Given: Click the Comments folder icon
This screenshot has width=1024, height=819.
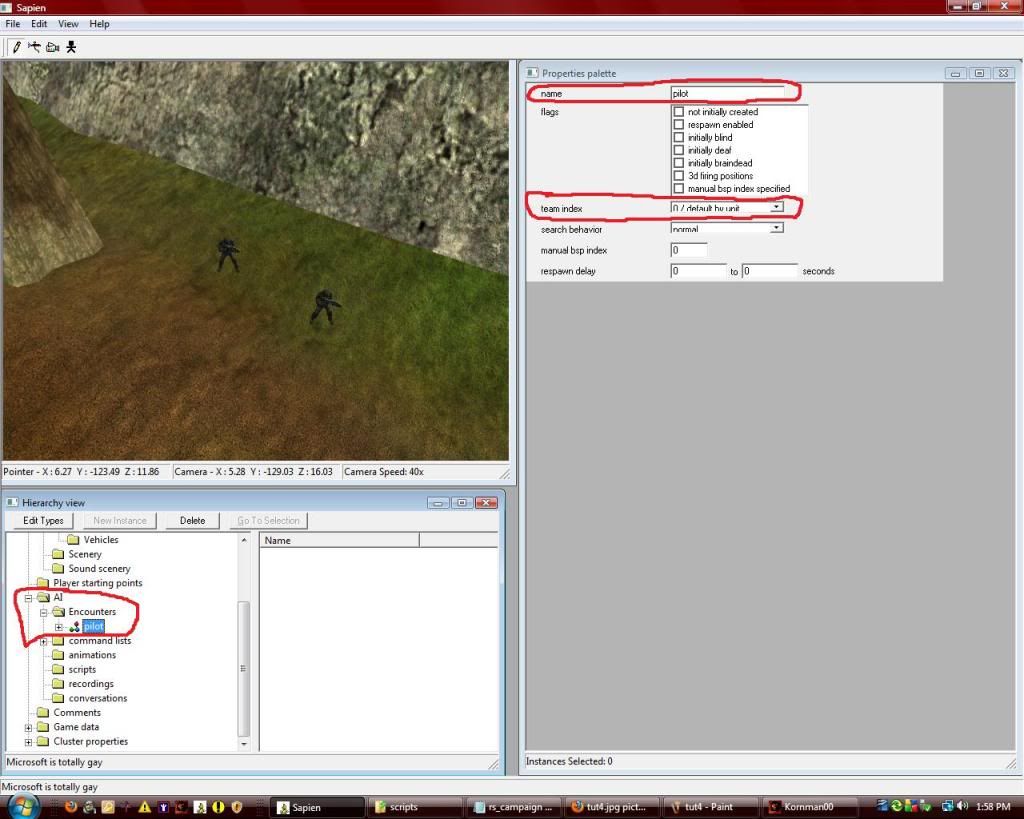Looking at the screenshot, I should pos(43,713).
